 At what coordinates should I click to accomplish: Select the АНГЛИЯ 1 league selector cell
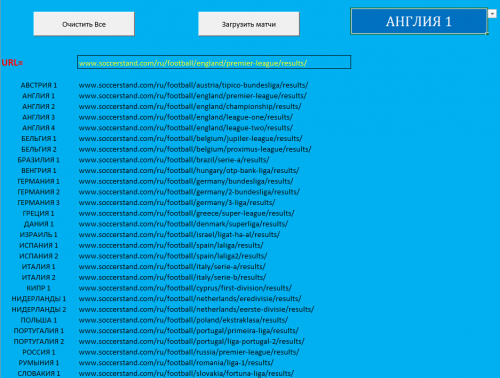coord(419,21)
